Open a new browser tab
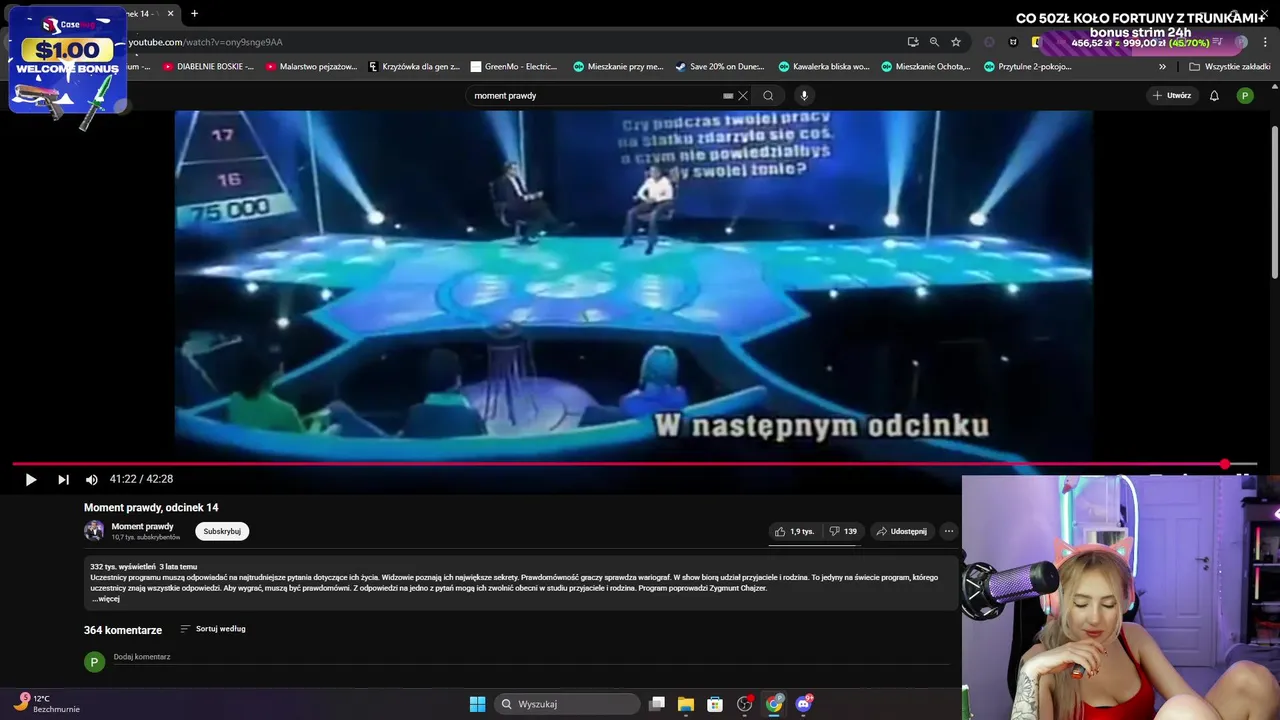The height and width of the screenshot is (720, 1280). click(194, 13)
